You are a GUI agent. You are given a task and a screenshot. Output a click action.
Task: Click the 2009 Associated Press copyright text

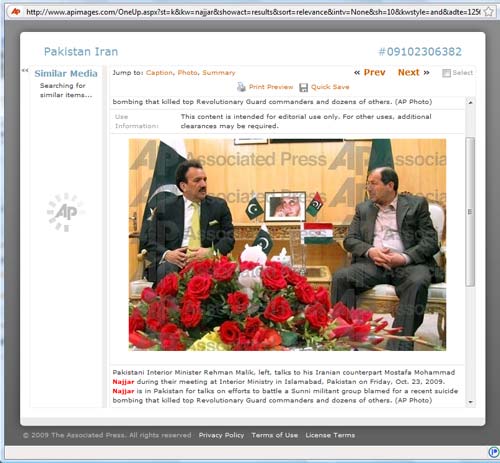pos(107,435)
